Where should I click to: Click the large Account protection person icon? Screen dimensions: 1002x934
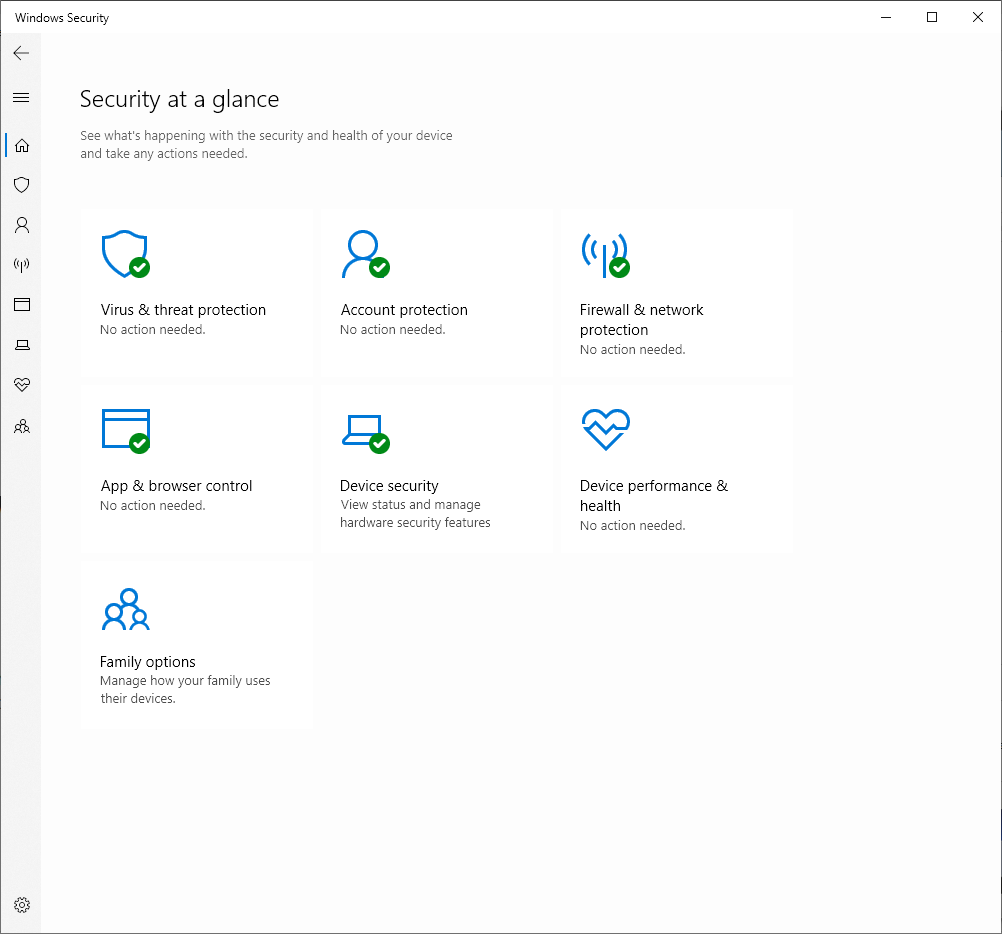[366, 254]
